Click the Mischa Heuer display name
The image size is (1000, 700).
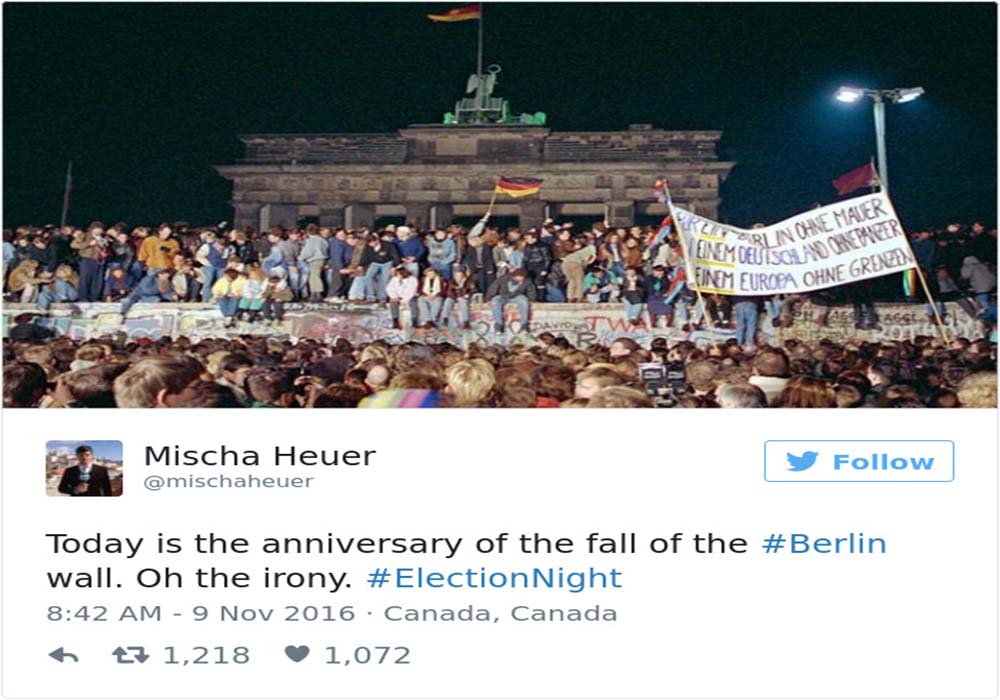point(260,456)
